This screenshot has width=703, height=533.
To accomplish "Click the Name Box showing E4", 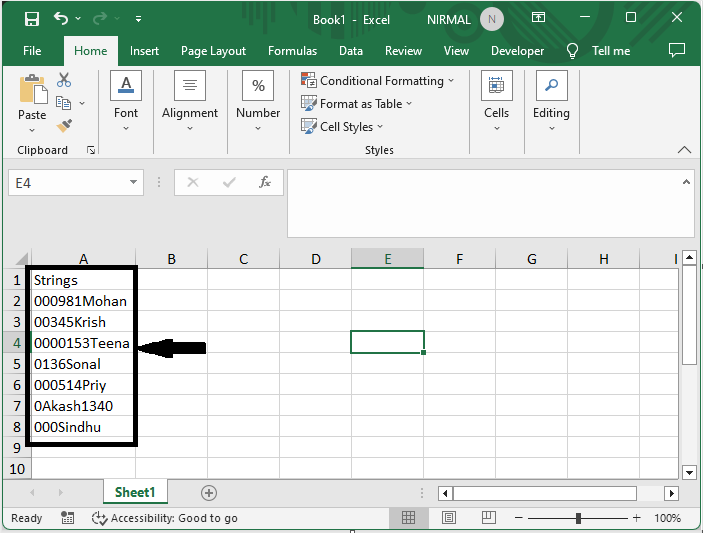I will (67, 182).
